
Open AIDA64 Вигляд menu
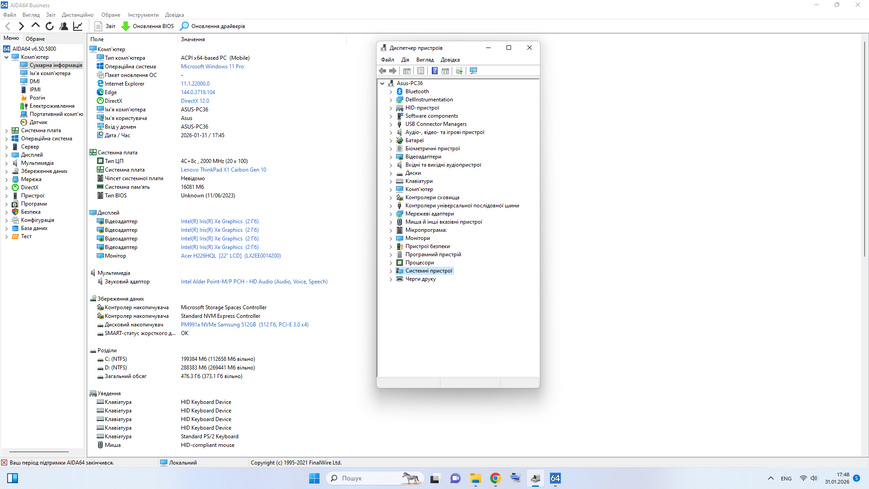(x=31, y=15)
